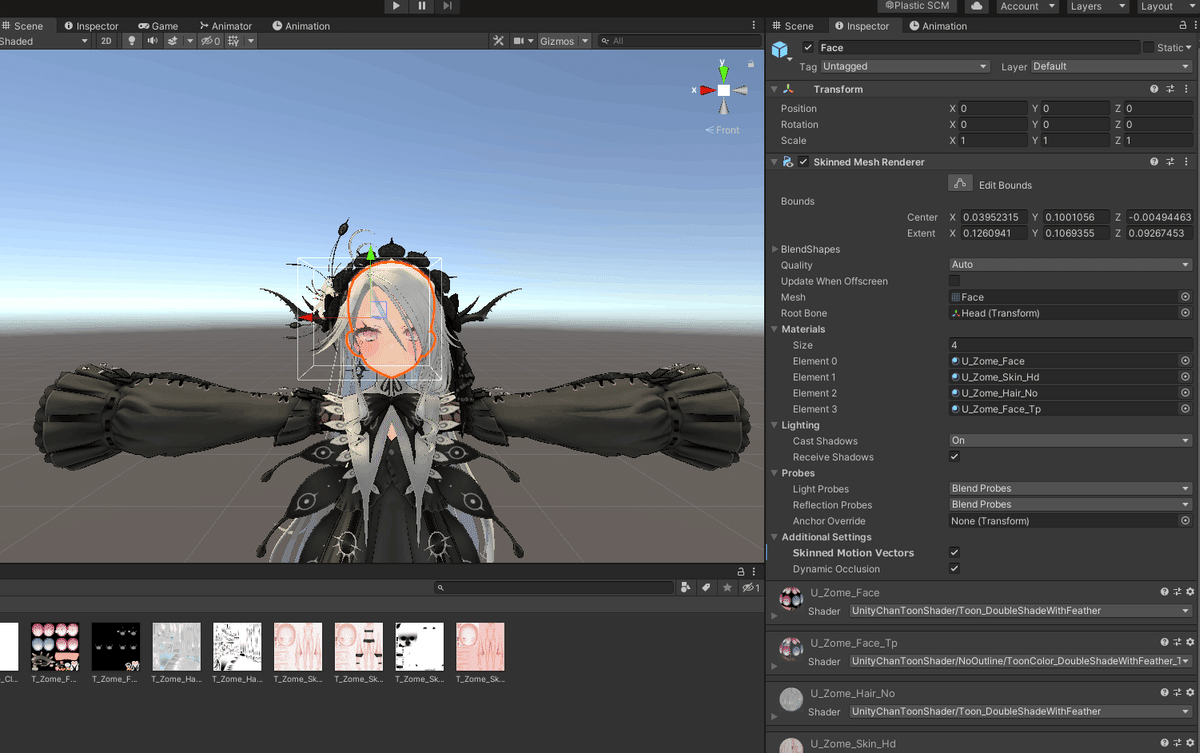1200x753 pixels.
Task: Open Skinned Mesh Renderer help icon
Action: click(1155, 162)
